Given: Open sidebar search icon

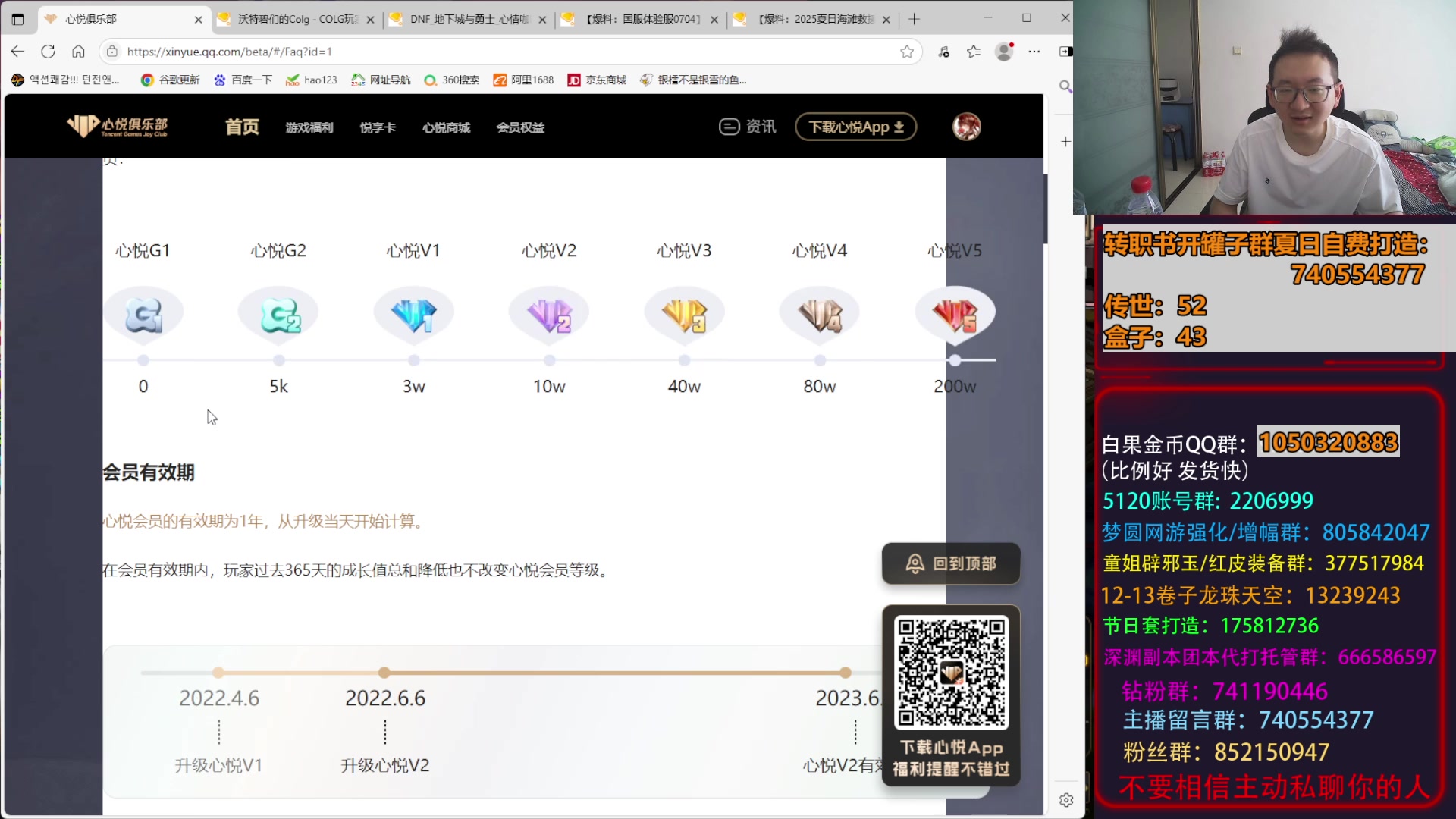Looking at the screenshot, I should tap(1065, 86).
